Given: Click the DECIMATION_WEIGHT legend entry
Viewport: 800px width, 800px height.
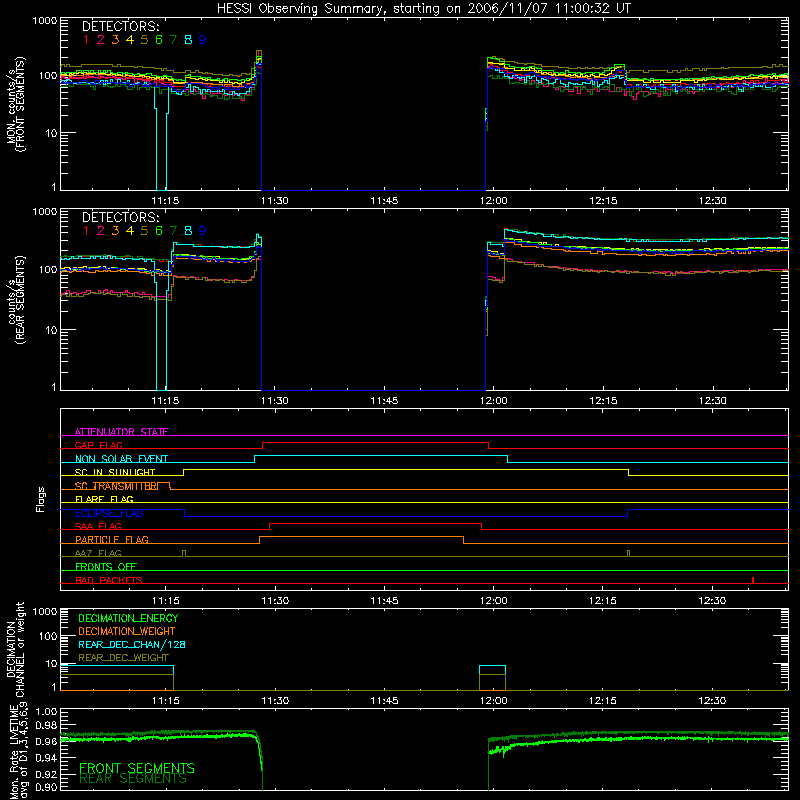Looking at the screenshot, I should pyautogui.click(x=127, y=631).
